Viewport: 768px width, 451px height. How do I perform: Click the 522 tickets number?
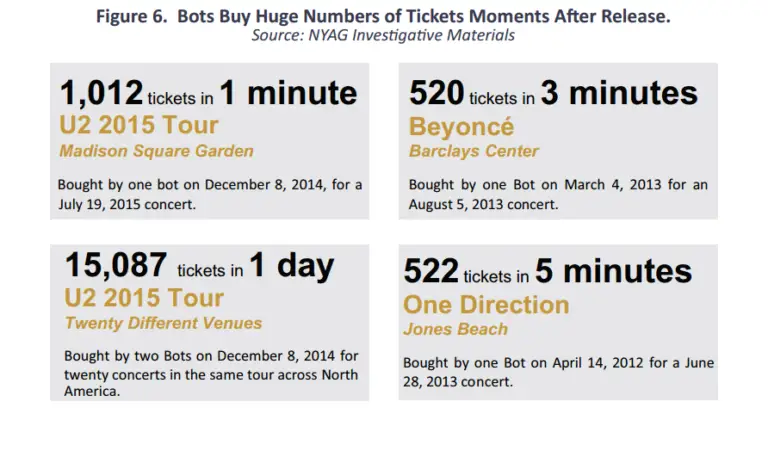[x=431, y=271]
